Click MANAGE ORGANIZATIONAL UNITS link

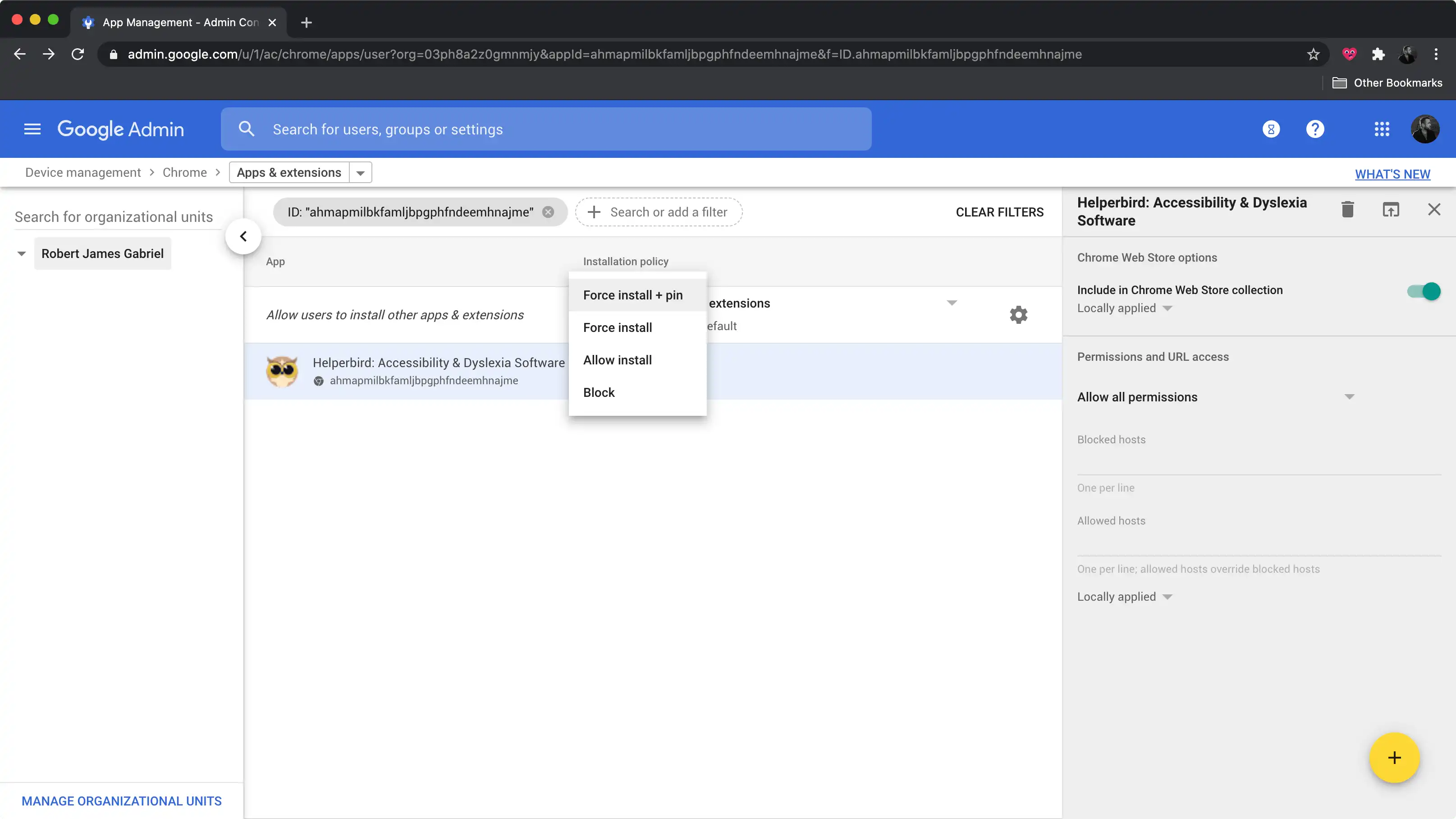pos(122,801)
